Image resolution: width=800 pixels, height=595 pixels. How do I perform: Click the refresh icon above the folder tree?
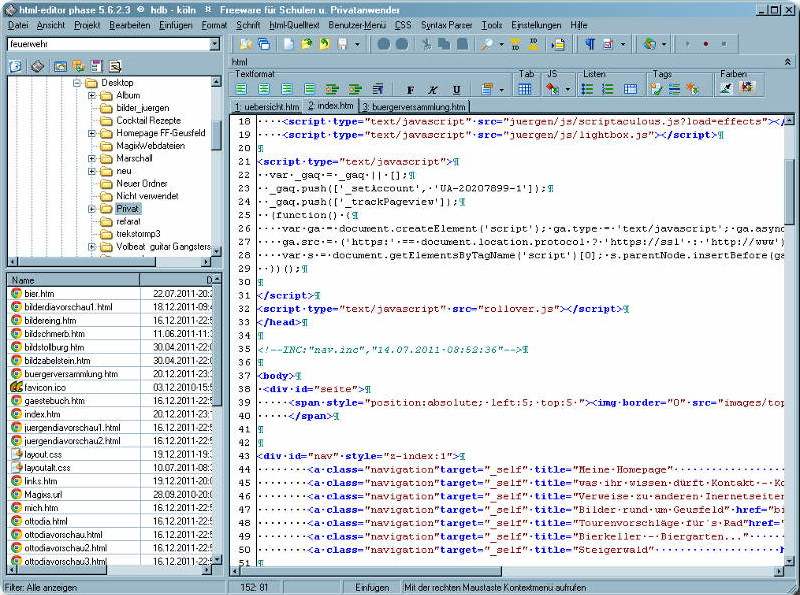pyautogui.click(x=16, y=66)
